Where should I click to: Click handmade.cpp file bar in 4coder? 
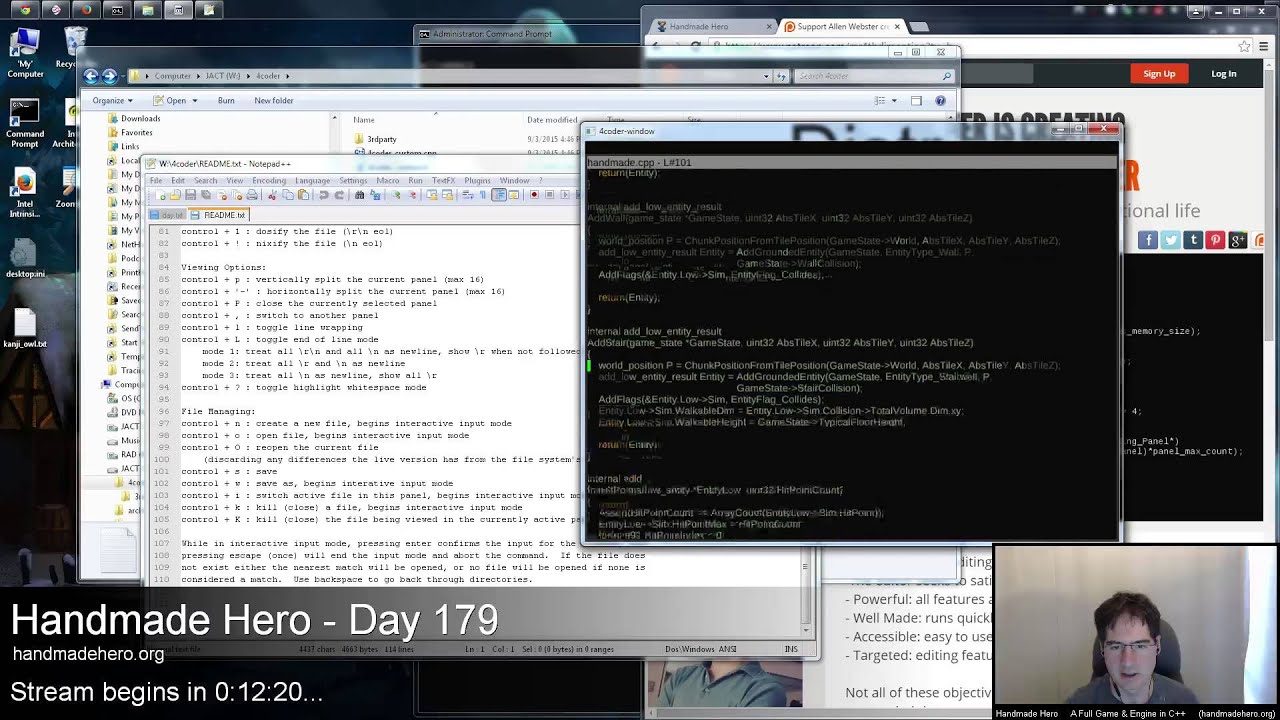[851, 162]
